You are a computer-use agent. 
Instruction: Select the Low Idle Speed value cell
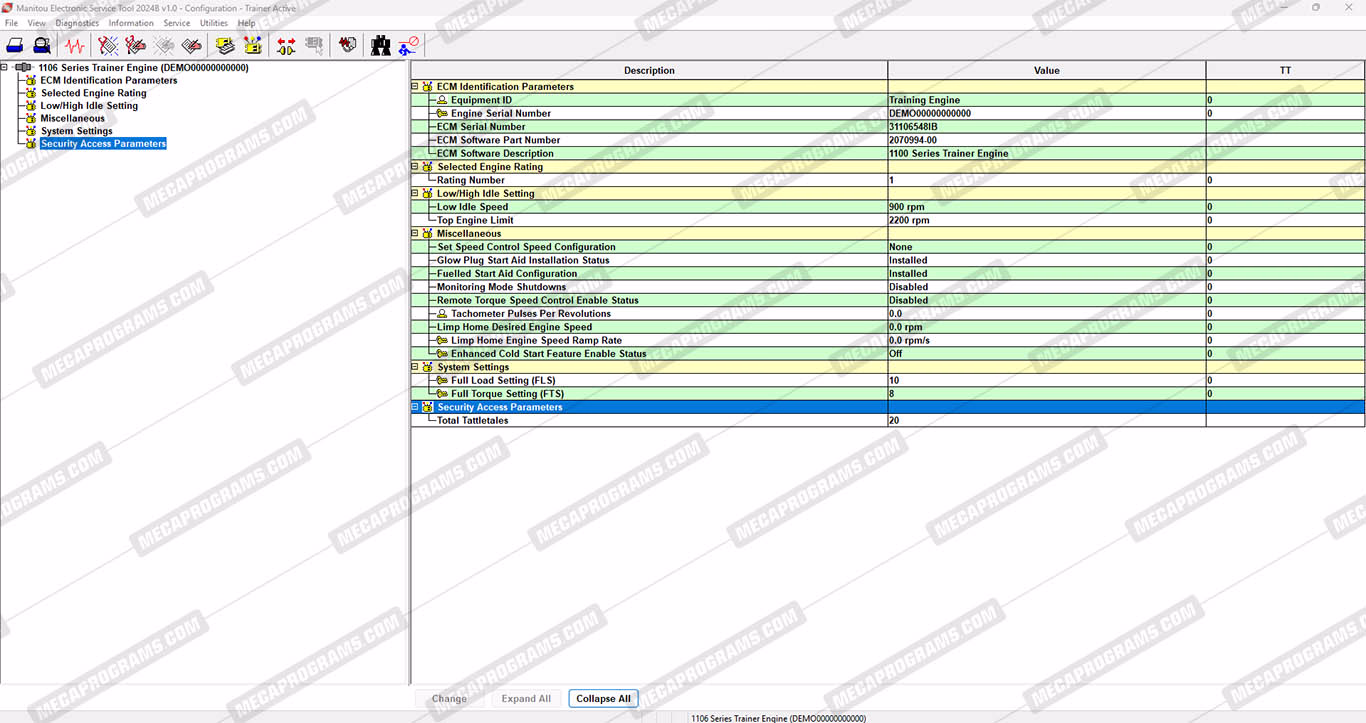pos(1045,207)
